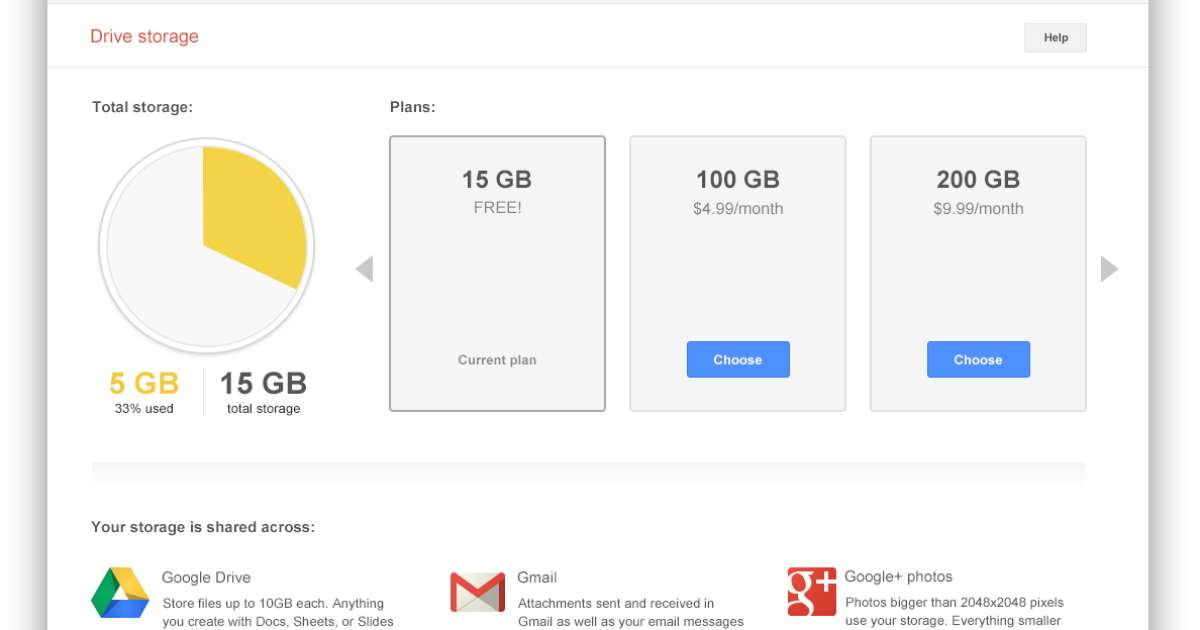Click the 5 GB used label
The width and height of the screenshot is (1200, 630).
(144, 384)
